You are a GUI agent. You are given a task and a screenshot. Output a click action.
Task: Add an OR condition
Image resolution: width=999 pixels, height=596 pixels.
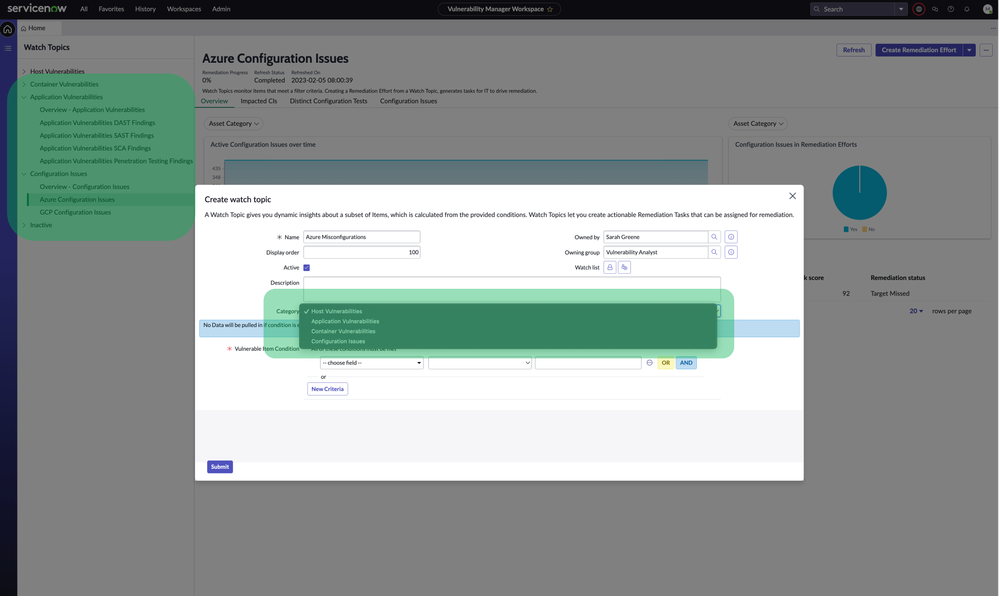[x=665, y=363]
